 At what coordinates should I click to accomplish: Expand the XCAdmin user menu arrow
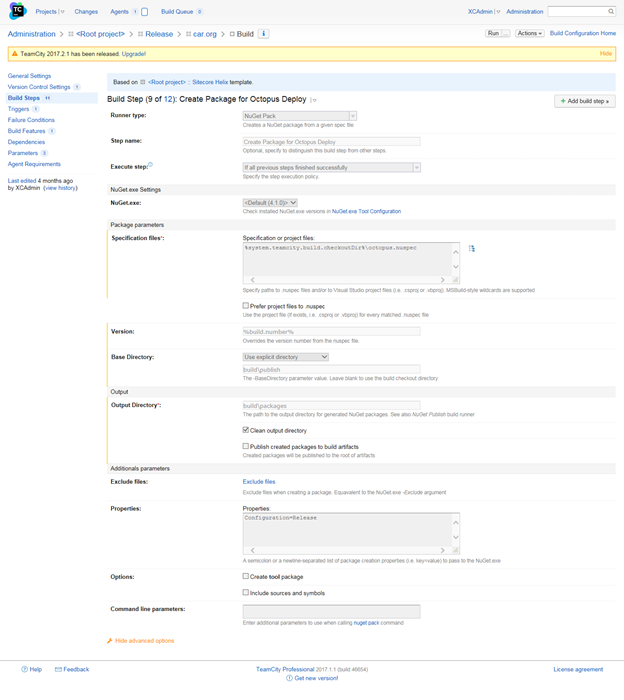pyautogui.click(x=498, y=12)
